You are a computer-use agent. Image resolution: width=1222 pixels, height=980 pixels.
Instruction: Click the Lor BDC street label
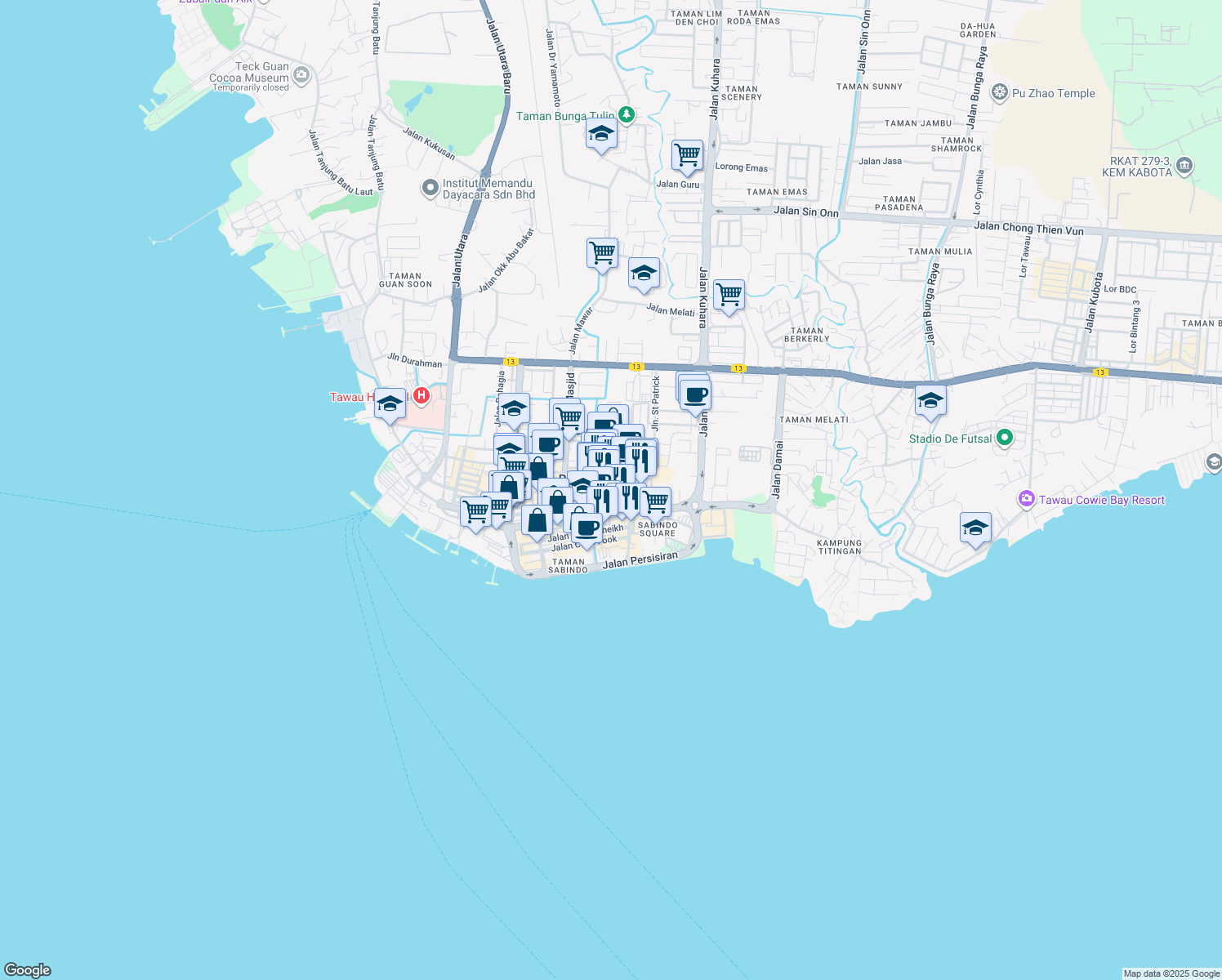point(1120,289)
